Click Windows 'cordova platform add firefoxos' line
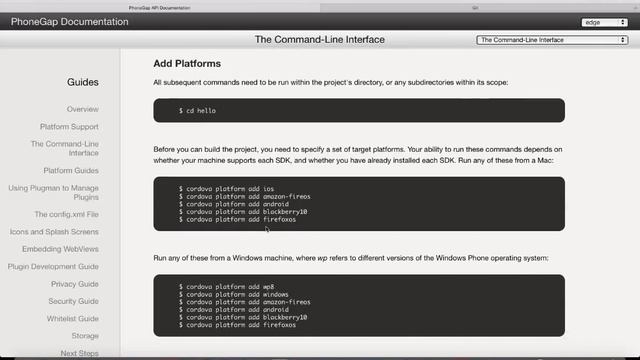The image size is (640, 360). [237, 325]
